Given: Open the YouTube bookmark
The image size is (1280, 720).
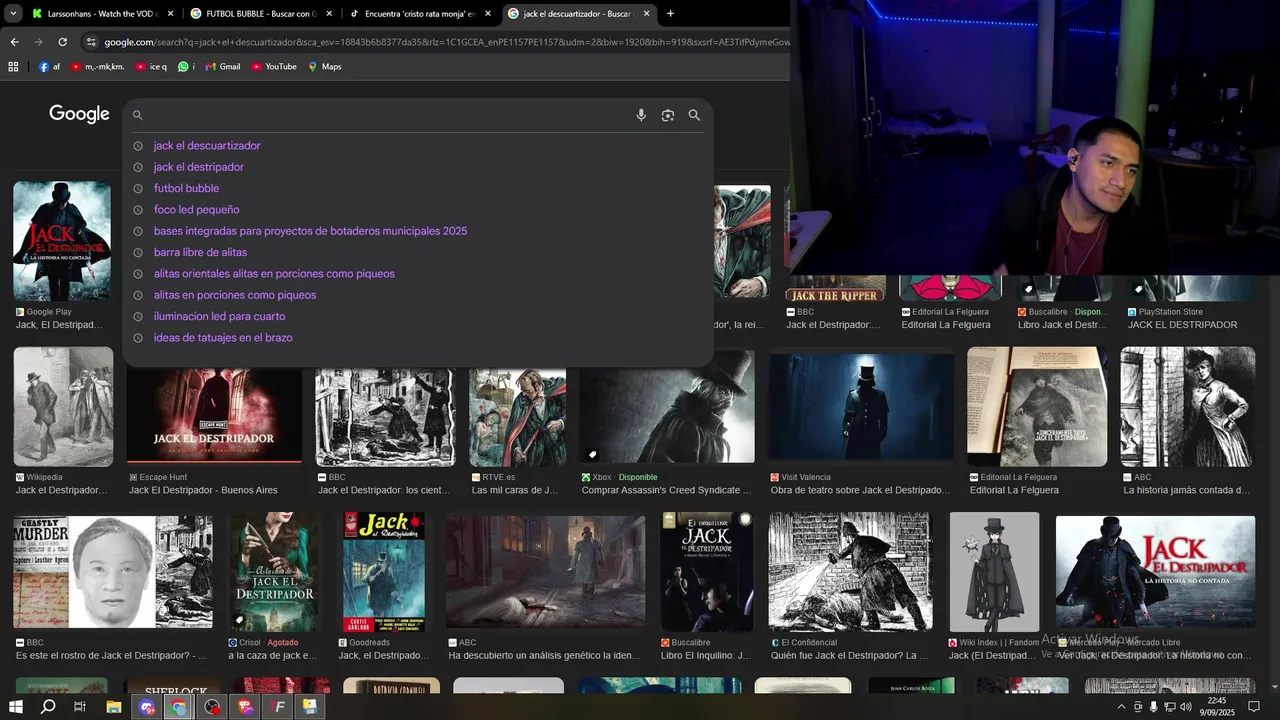Looking at the screenshot, I should 273,66.
